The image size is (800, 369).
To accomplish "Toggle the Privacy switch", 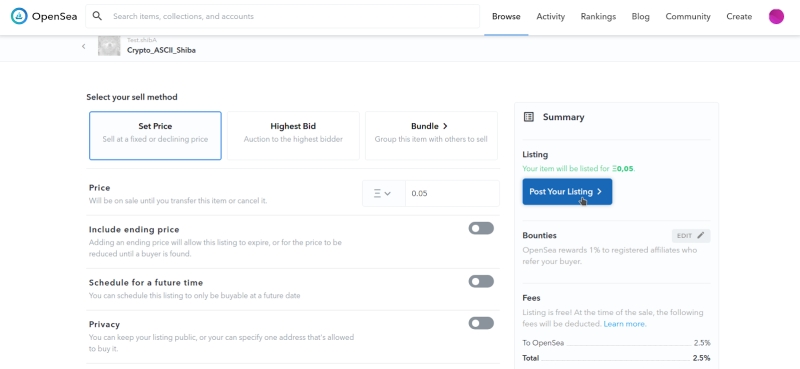I will (x=481, y=323).
